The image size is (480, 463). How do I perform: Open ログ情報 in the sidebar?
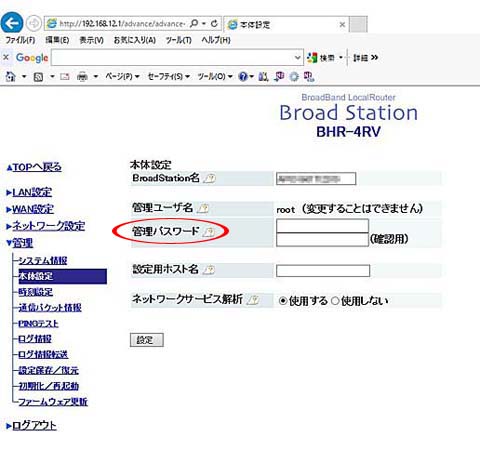tap(35, 339)
